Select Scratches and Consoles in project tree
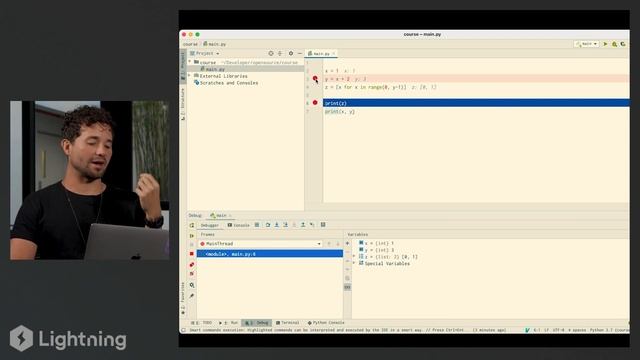The width and height of the screenshot is (640, 360). (x=226, y=83)
